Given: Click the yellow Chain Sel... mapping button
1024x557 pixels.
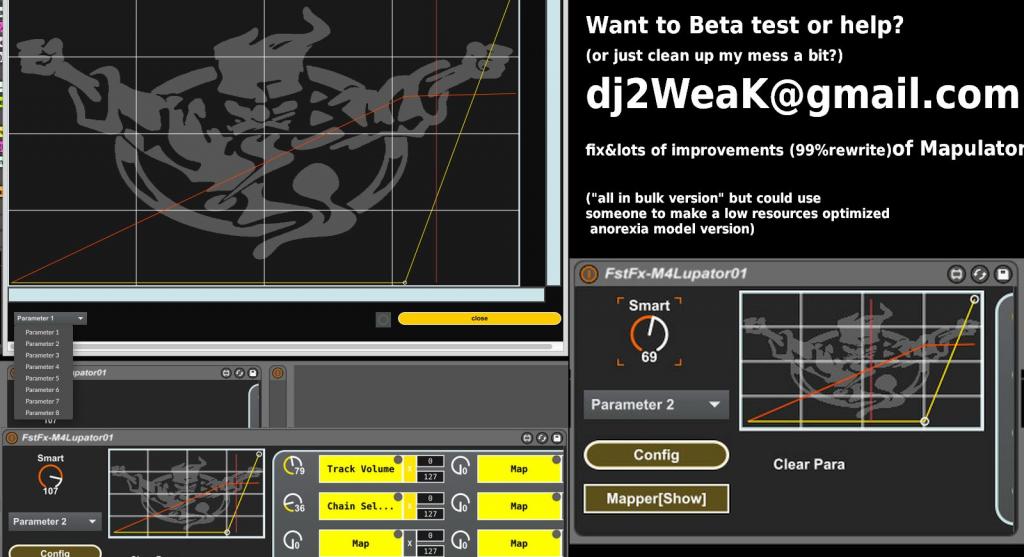Looking at the screenshot, I should pyautogui.click(x=360, y=506).
